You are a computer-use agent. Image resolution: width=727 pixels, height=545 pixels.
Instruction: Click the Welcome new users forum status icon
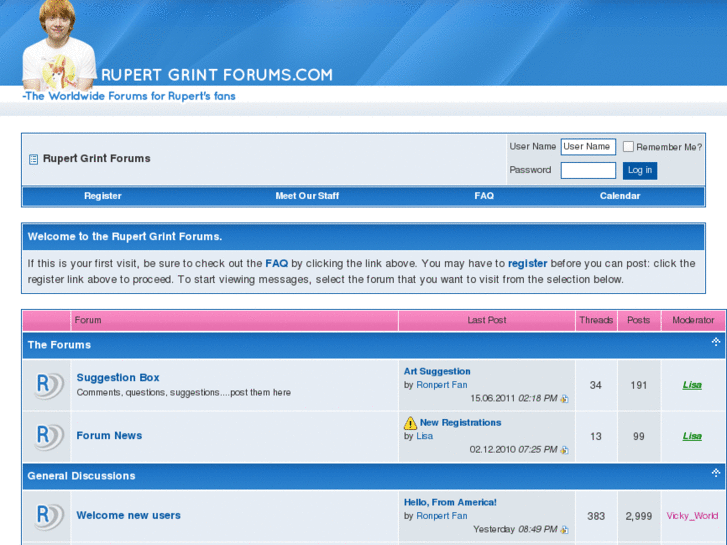48,516
